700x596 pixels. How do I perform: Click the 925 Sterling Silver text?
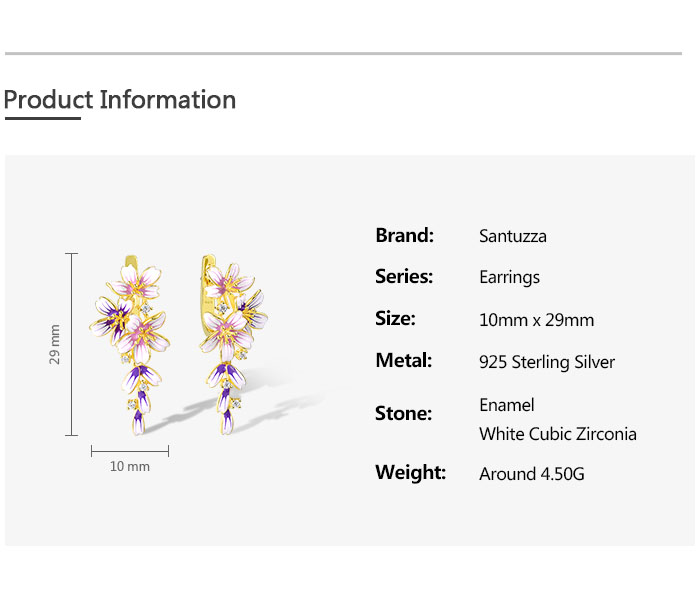click(547, 362)
